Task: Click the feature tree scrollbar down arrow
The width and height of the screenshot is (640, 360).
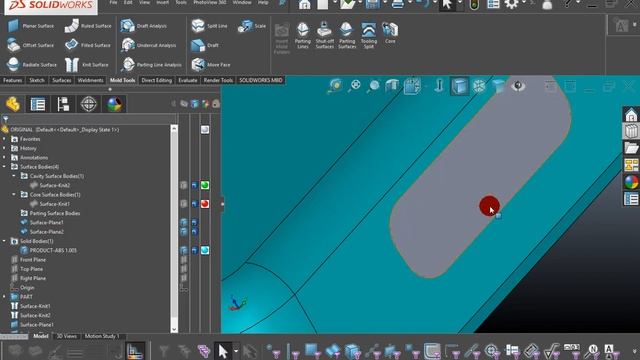Action: (174, 329)
